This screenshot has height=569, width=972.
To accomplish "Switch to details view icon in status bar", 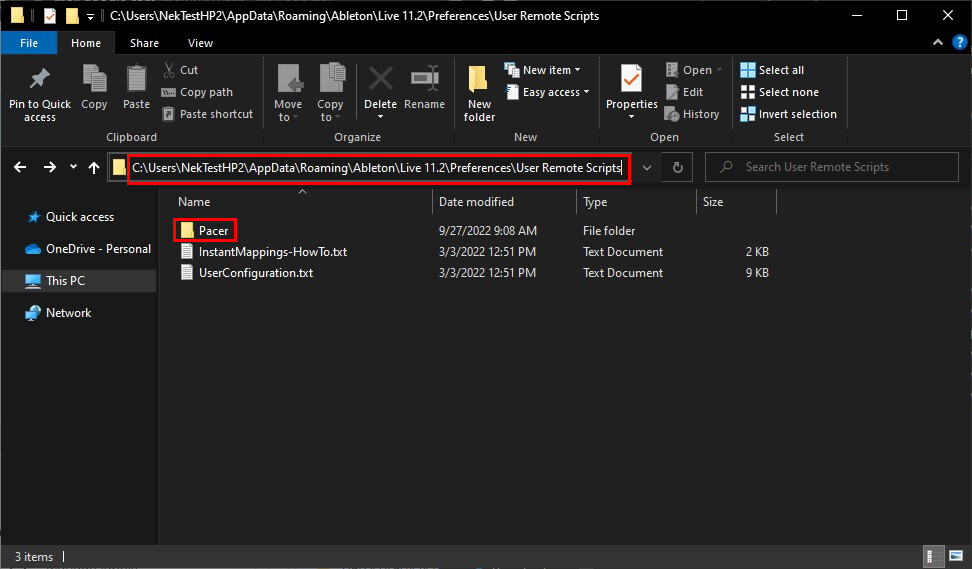I will [932, 556].
